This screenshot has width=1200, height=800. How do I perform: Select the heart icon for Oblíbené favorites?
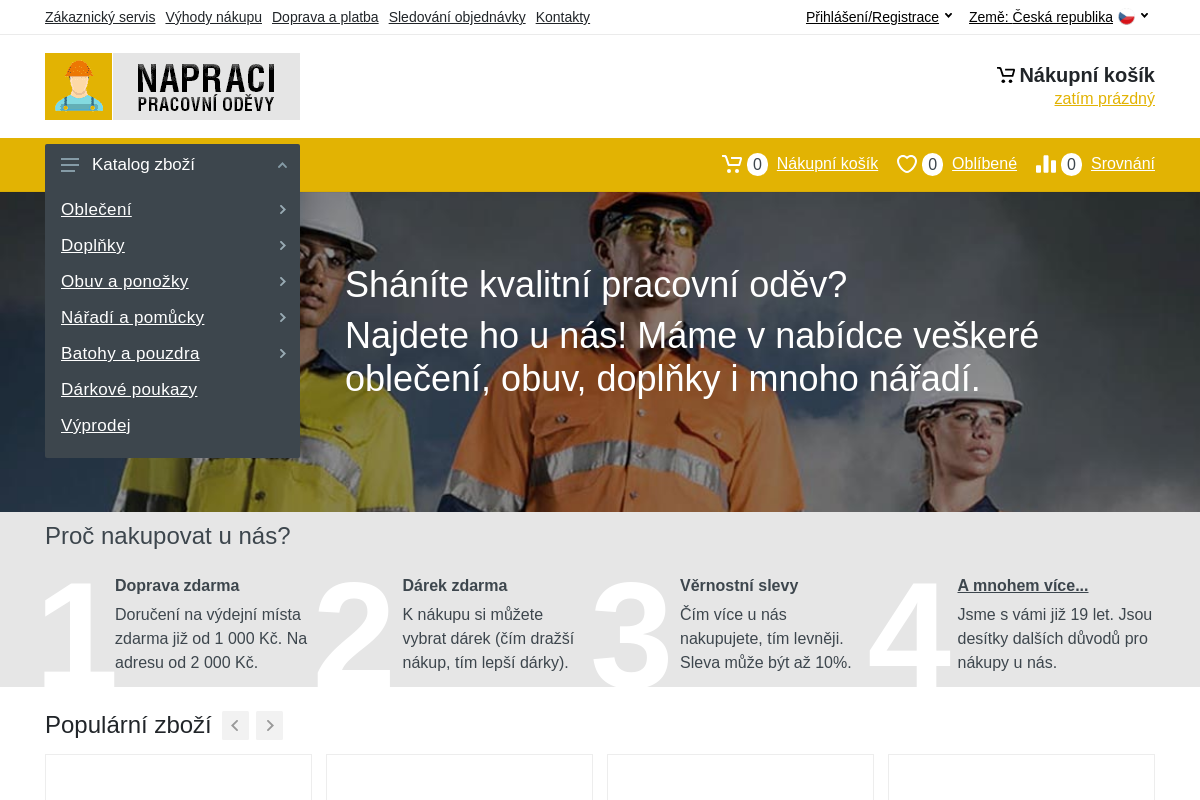click(x=907, y=163)
